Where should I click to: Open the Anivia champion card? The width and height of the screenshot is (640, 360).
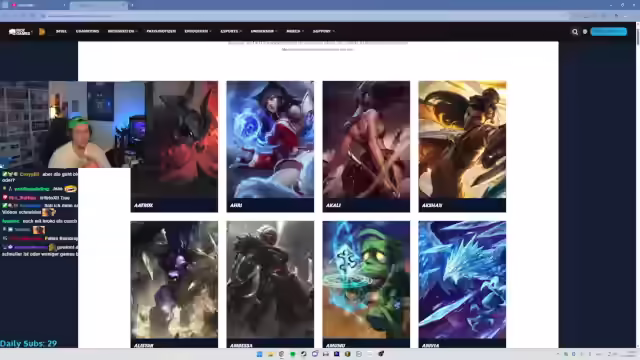(462, 284)
